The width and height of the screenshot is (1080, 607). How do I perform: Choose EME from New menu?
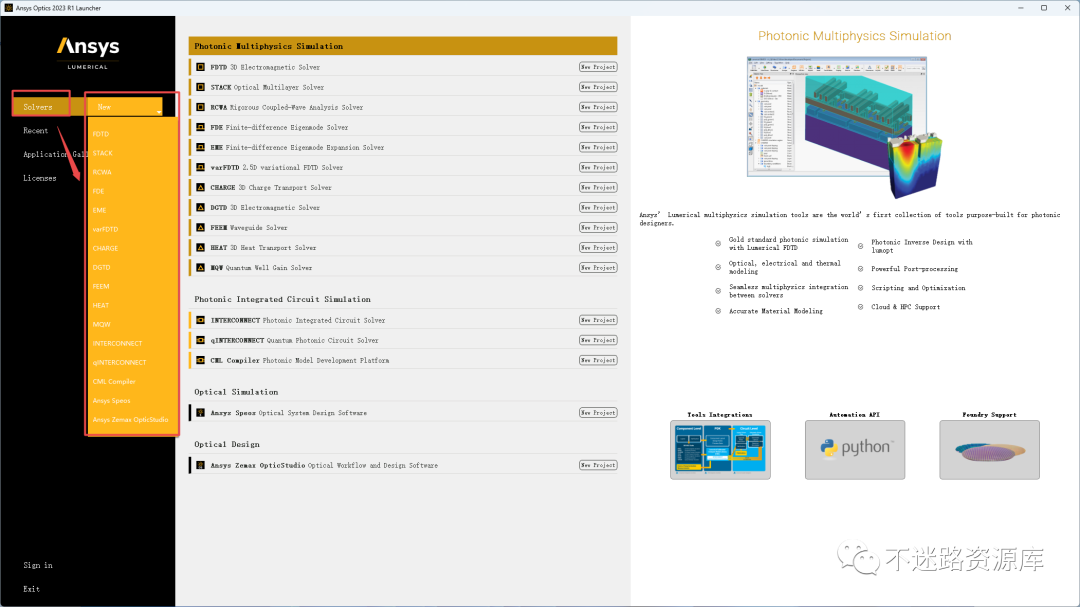point(99,210)
